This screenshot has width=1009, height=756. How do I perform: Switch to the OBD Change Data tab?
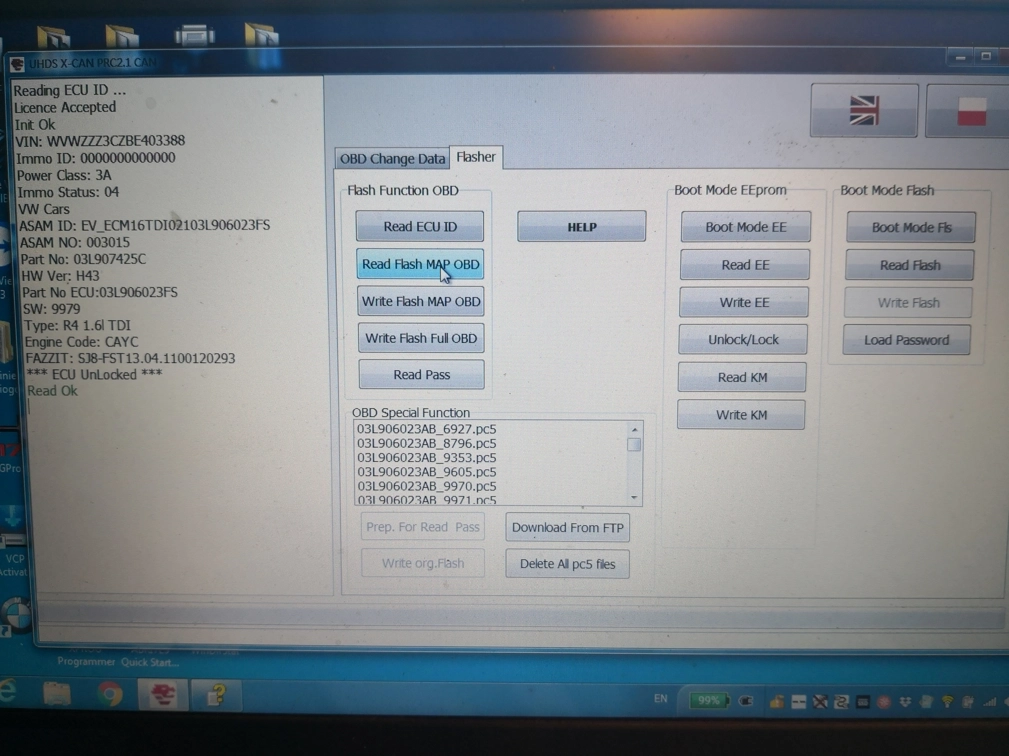click(393, 158)
